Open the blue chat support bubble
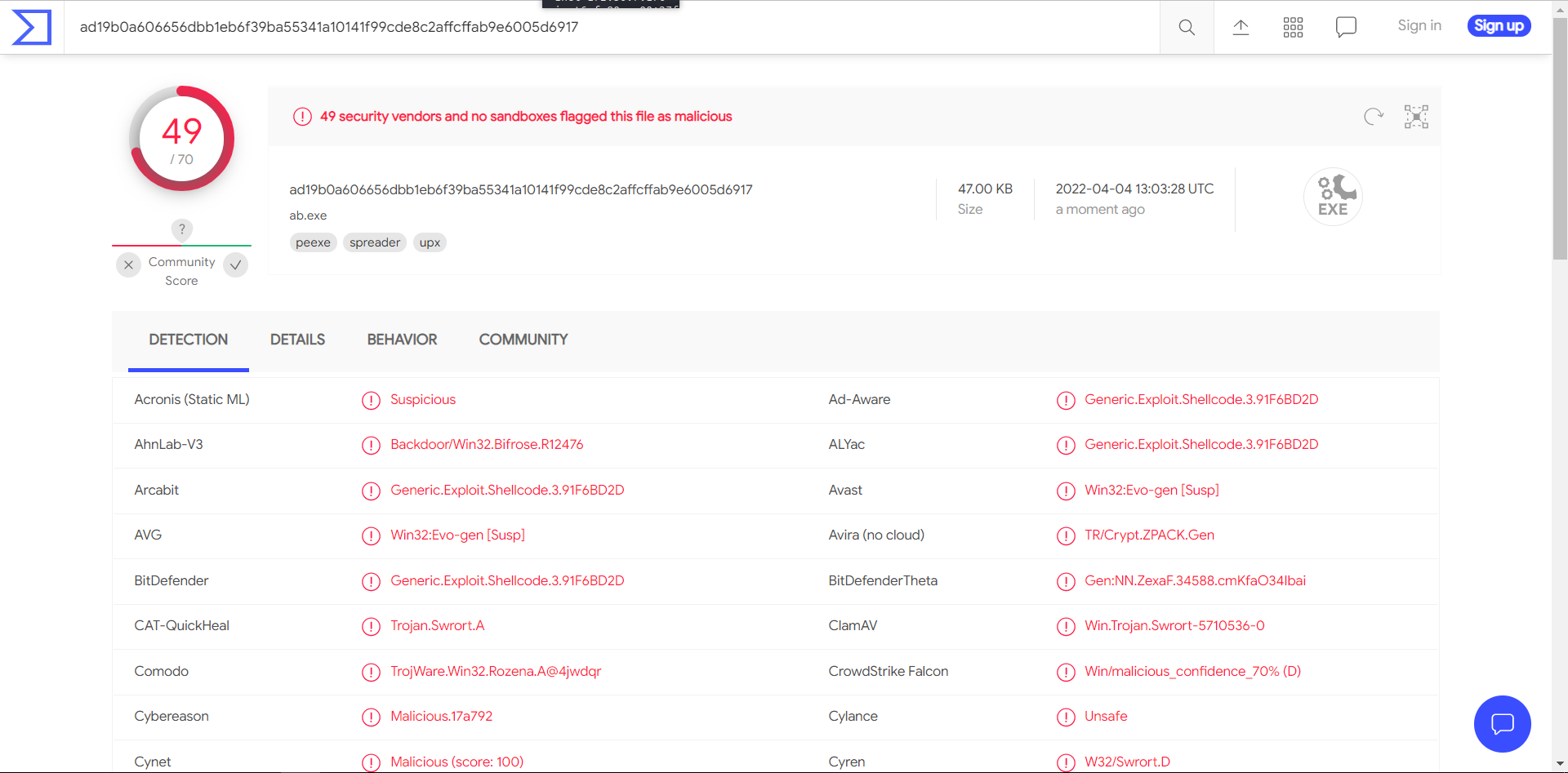This screenshot has width=1568, height=773. click(x=1502, y=724)
